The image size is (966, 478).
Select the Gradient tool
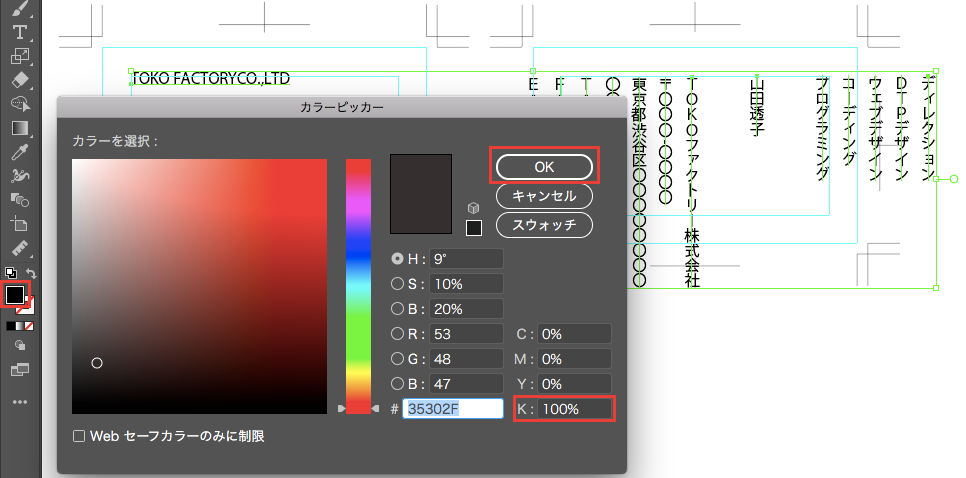click(19, 128)
